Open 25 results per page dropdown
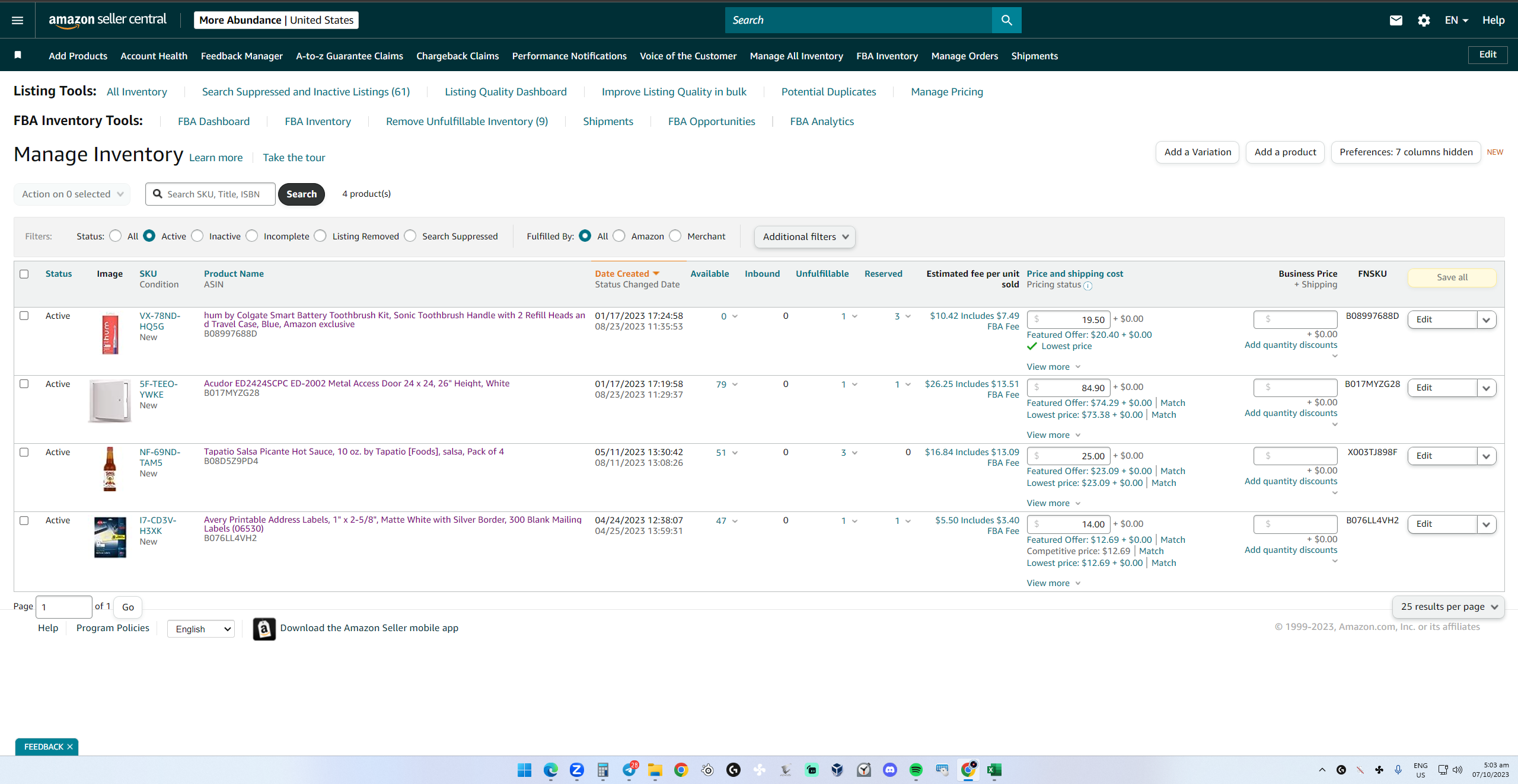This screenshot has width=1518, height=784. tap(1448, 607)
